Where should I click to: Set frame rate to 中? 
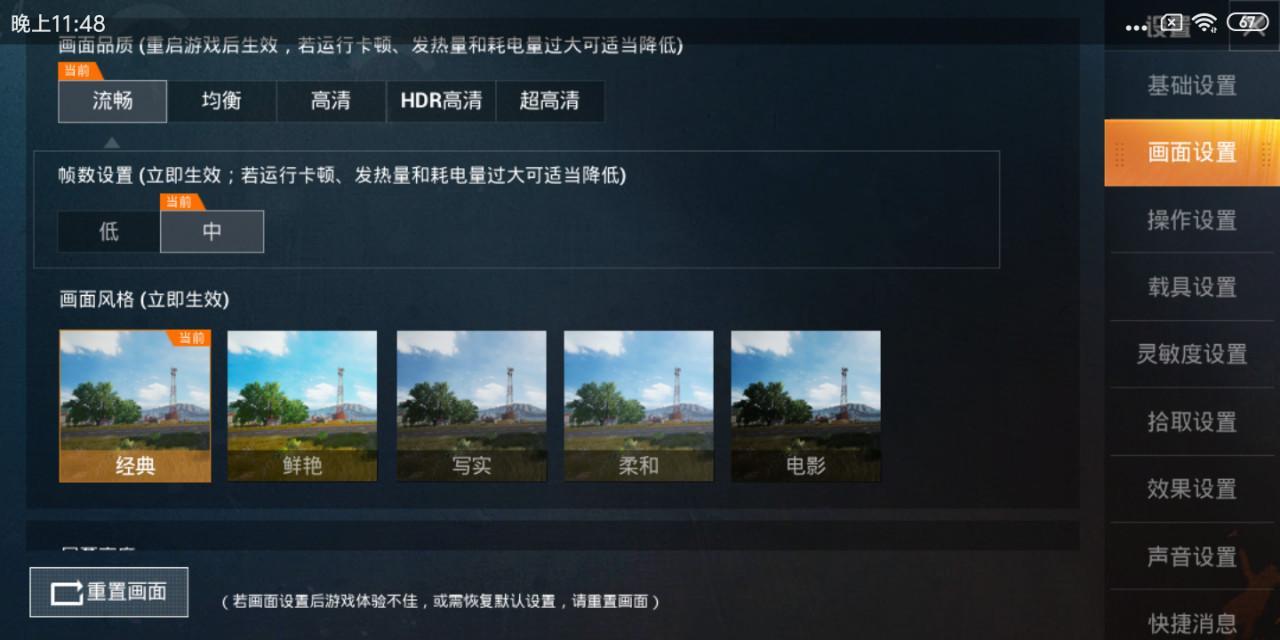point(212,231)
